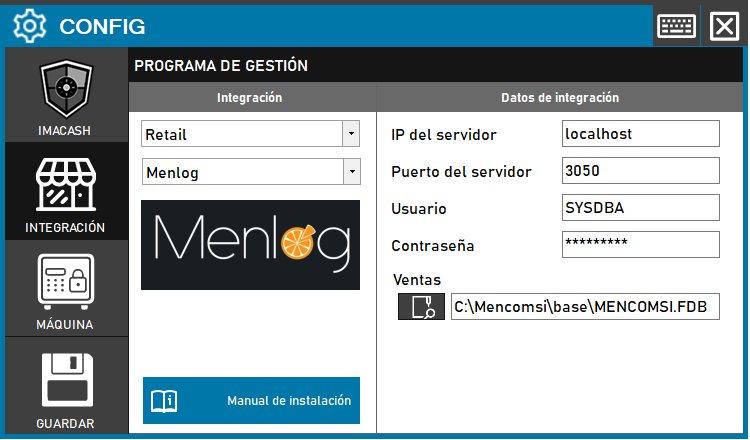Click the Integración column header

[x=250, y=98]
